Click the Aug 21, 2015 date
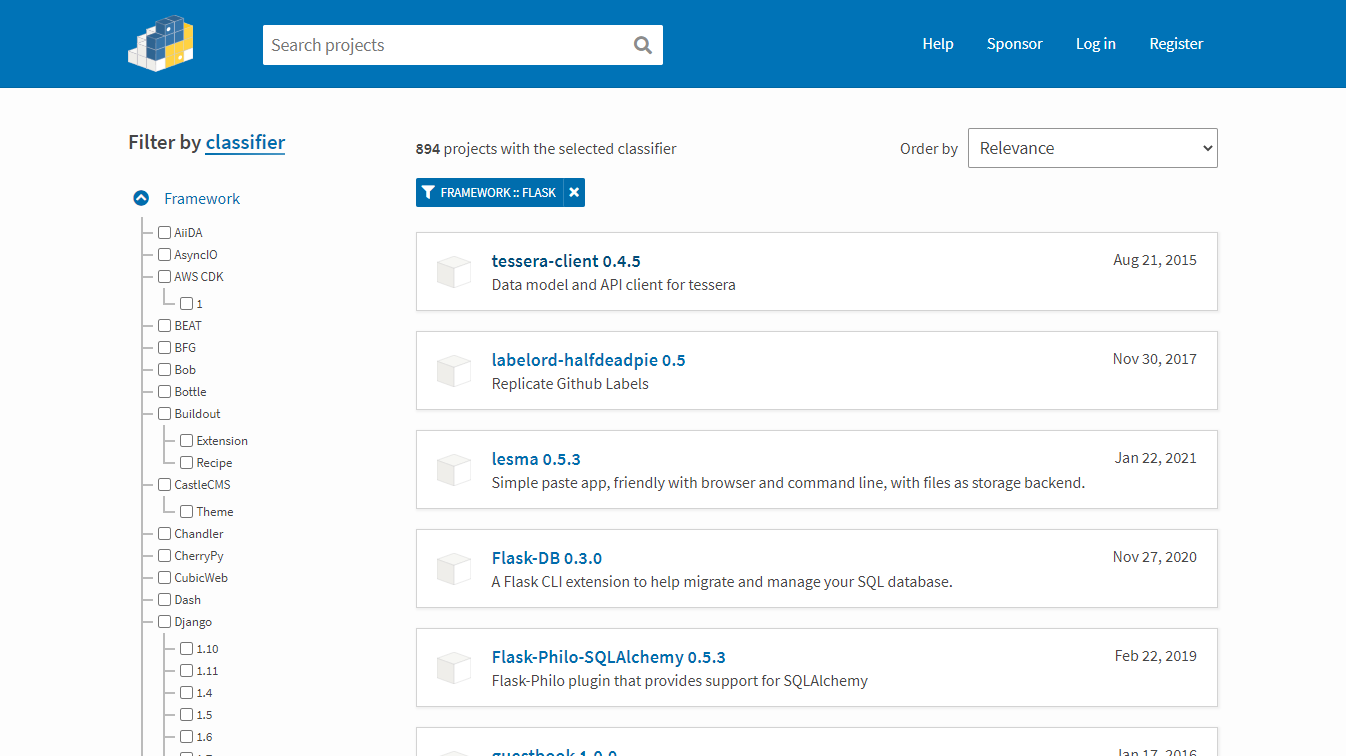Screen dimensions: 1346x756 [1155, 260]
